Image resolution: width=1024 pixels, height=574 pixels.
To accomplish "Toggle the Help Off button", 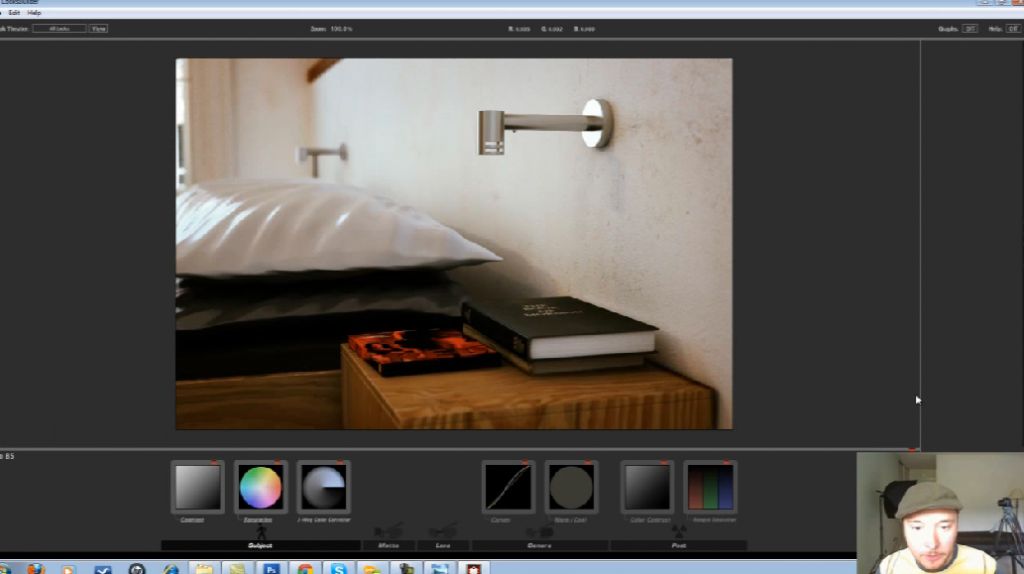I will tap(1013, 29).
